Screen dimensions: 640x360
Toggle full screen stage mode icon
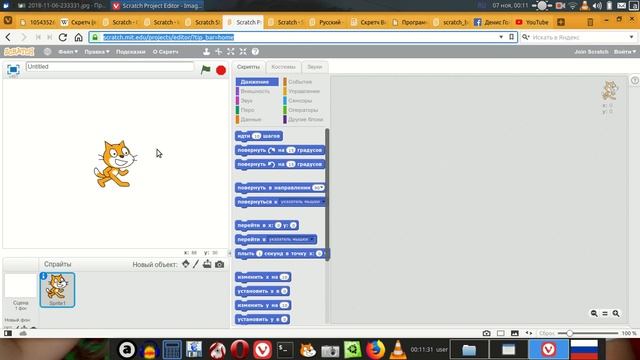tap(13, 69)
